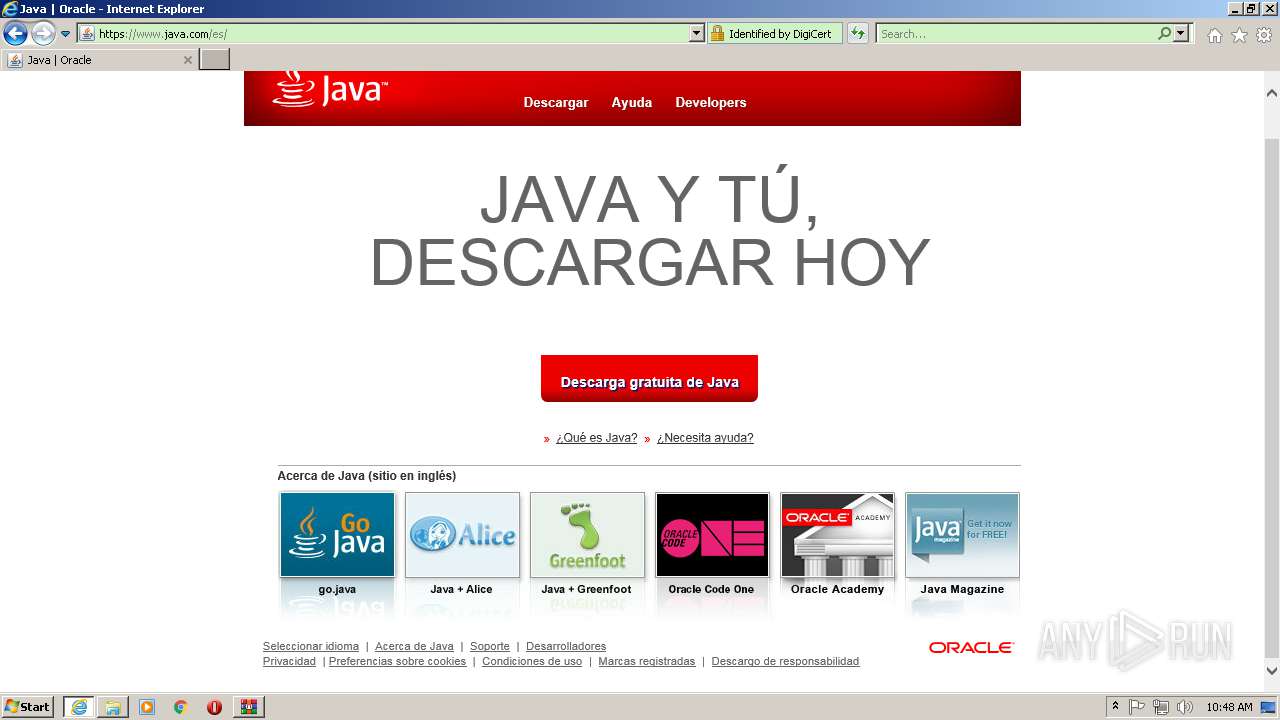This screenshot has height=720, width=1280.
Task: Open the ¿Qué es Java? link
Action: [x=596, y=438]
